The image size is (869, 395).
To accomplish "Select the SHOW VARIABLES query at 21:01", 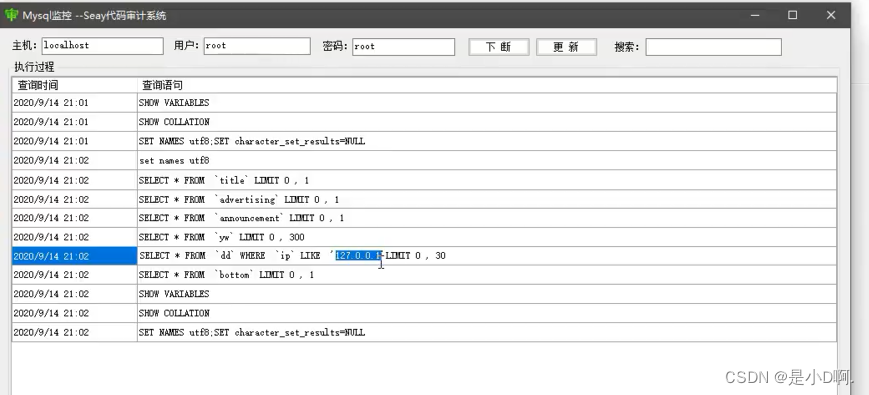I will [487, 102].
